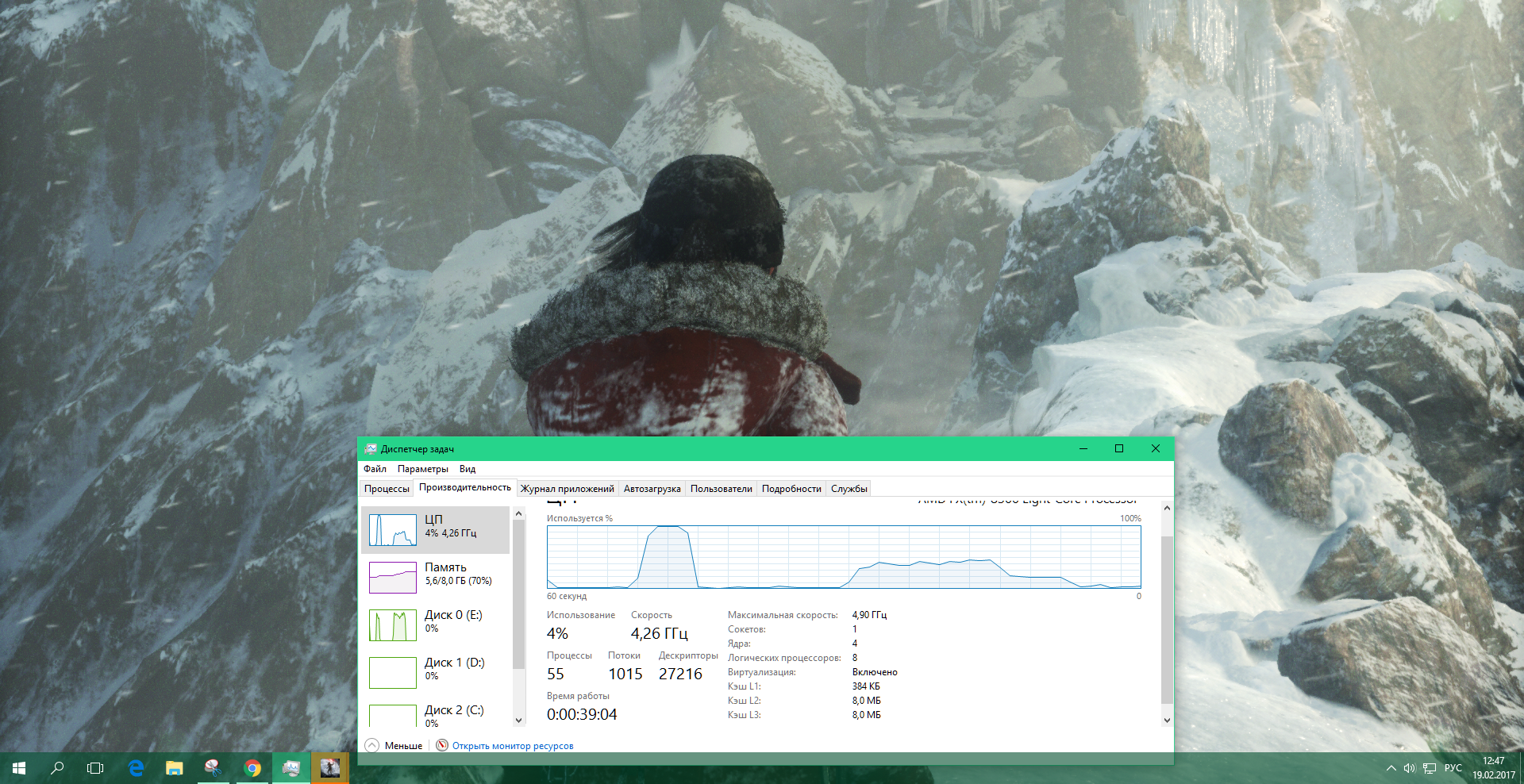Open Task View on the taskbar

point(95,768)
